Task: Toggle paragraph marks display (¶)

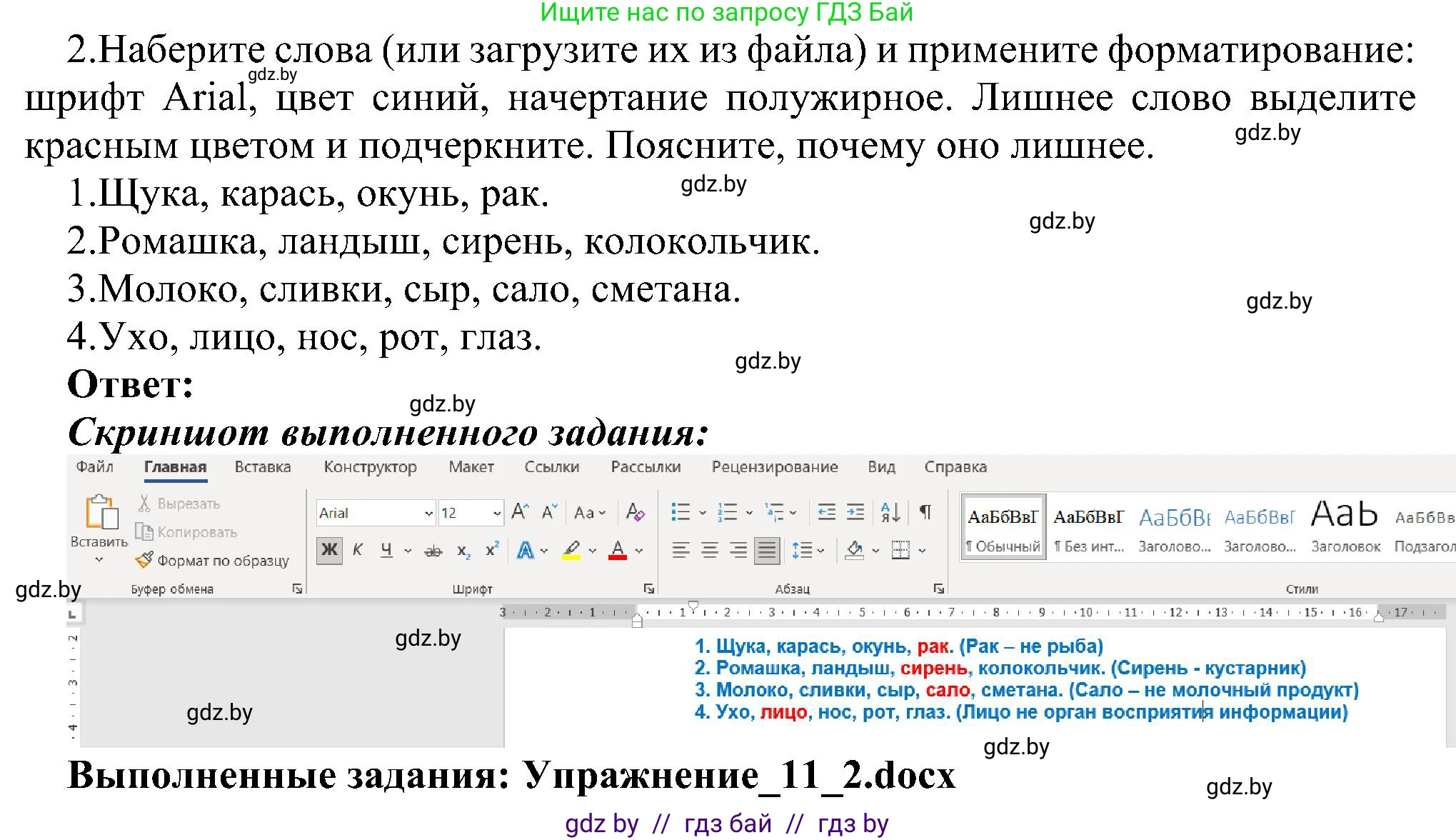Action: click(x=925, y=512)
